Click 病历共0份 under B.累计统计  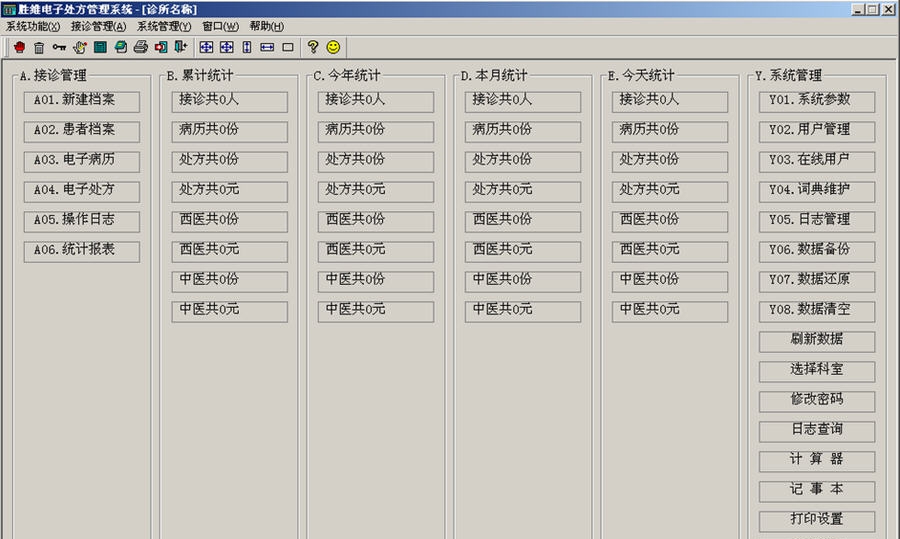(x=229, y=131)
